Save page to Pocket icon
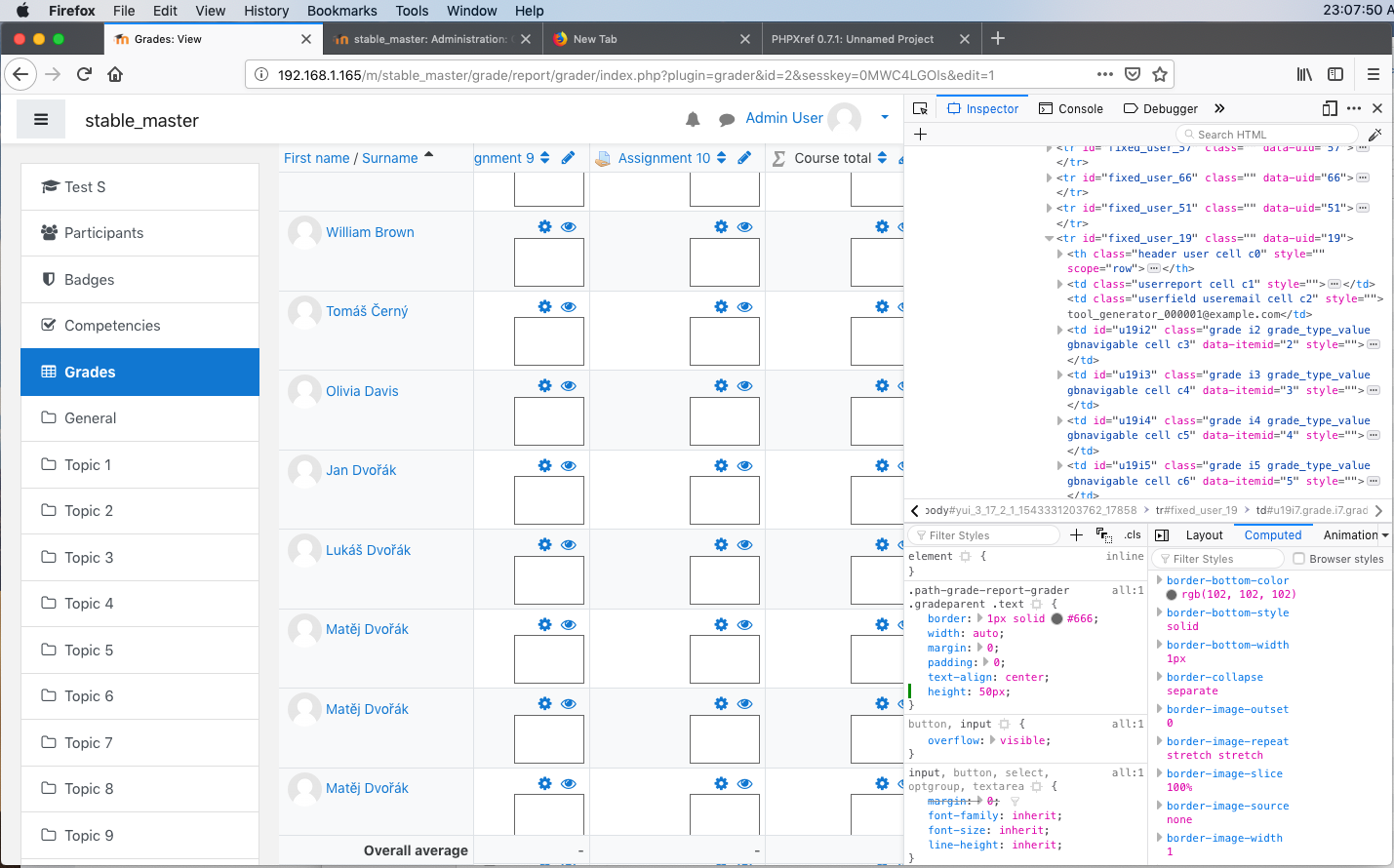 [1133, 74]
